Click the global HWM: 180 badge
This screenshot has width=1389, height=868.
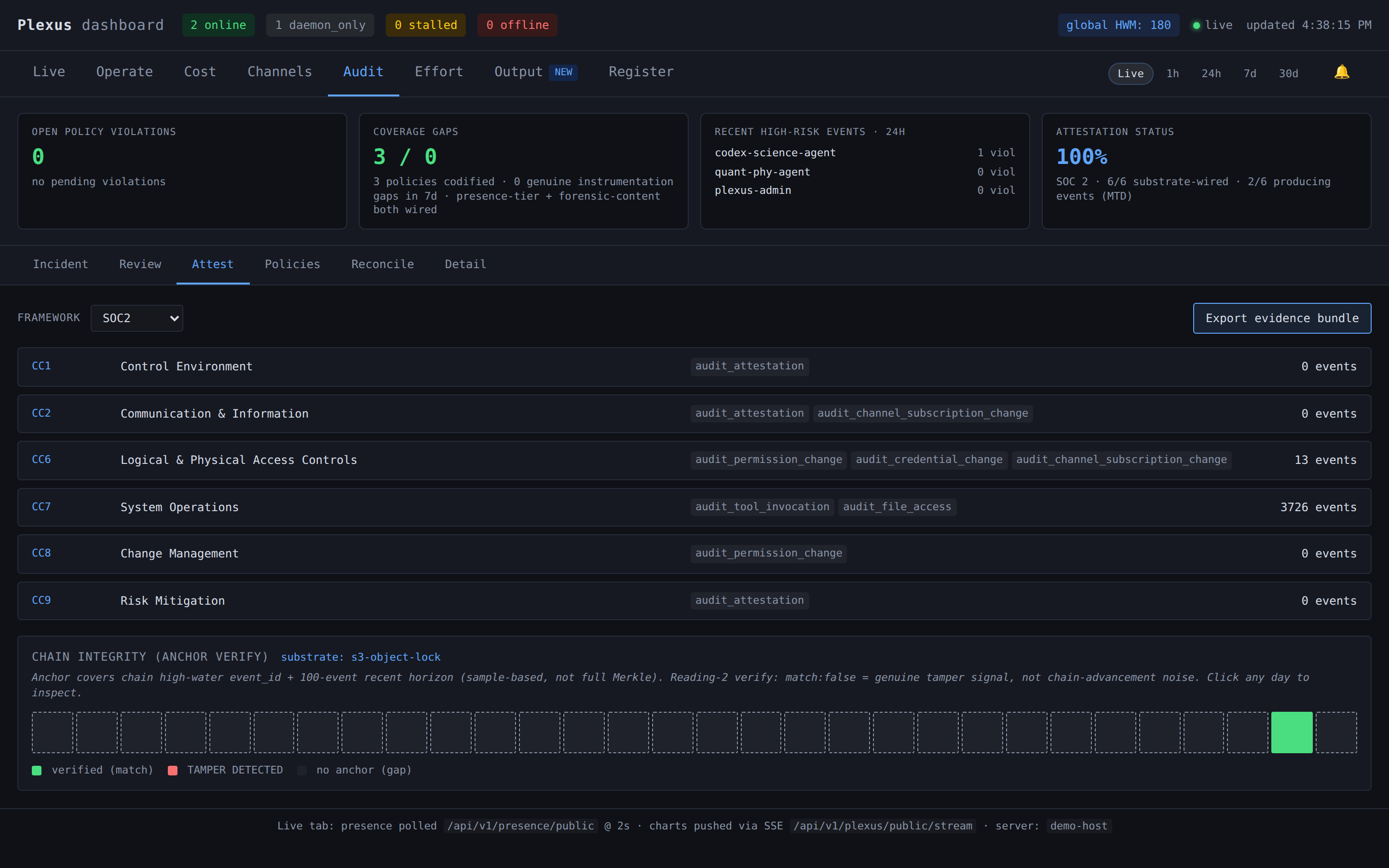tap(1118, 25)
